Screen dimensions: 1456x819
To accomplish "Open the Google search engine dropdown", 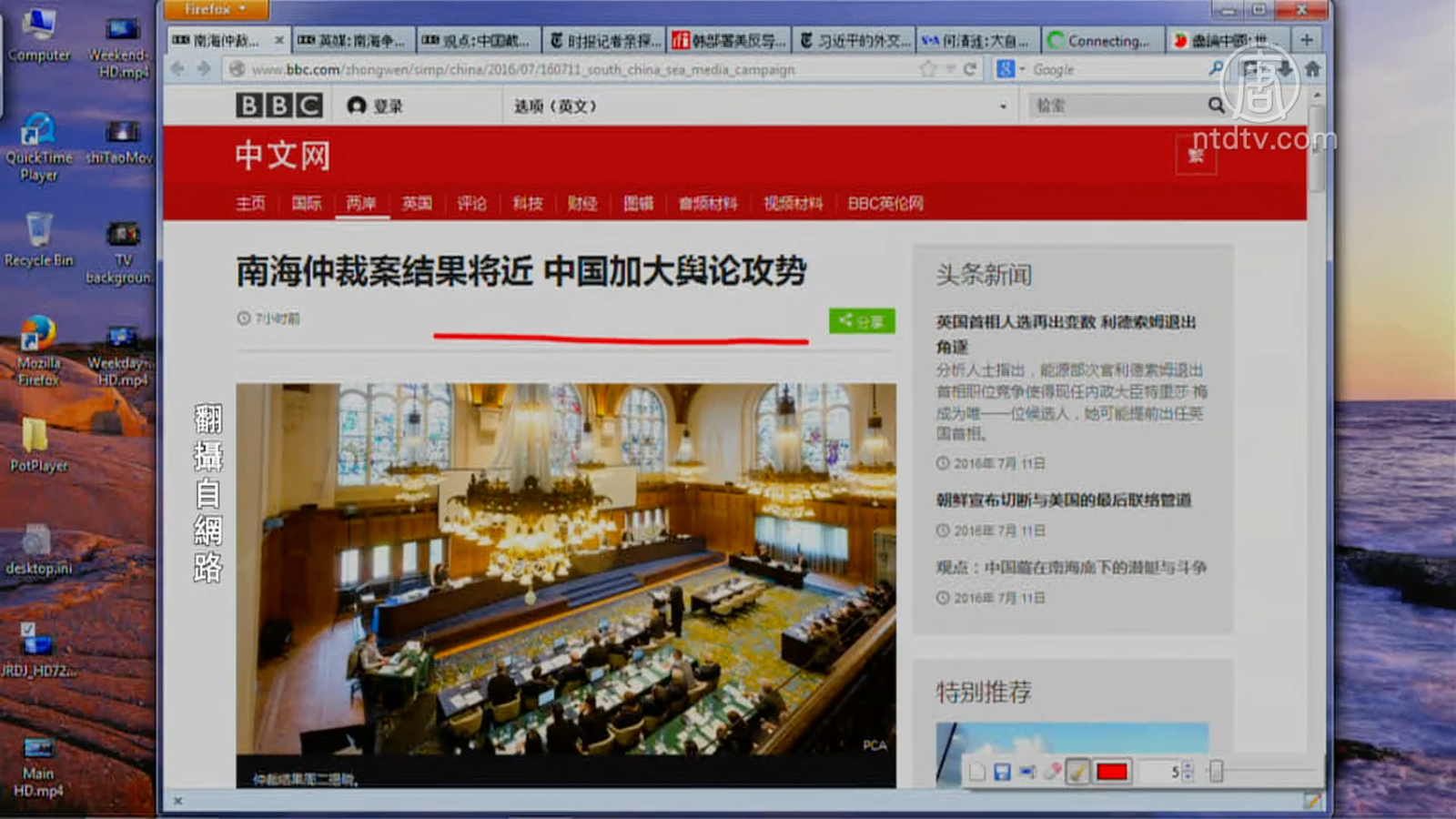I will (x=1010, y=69).
